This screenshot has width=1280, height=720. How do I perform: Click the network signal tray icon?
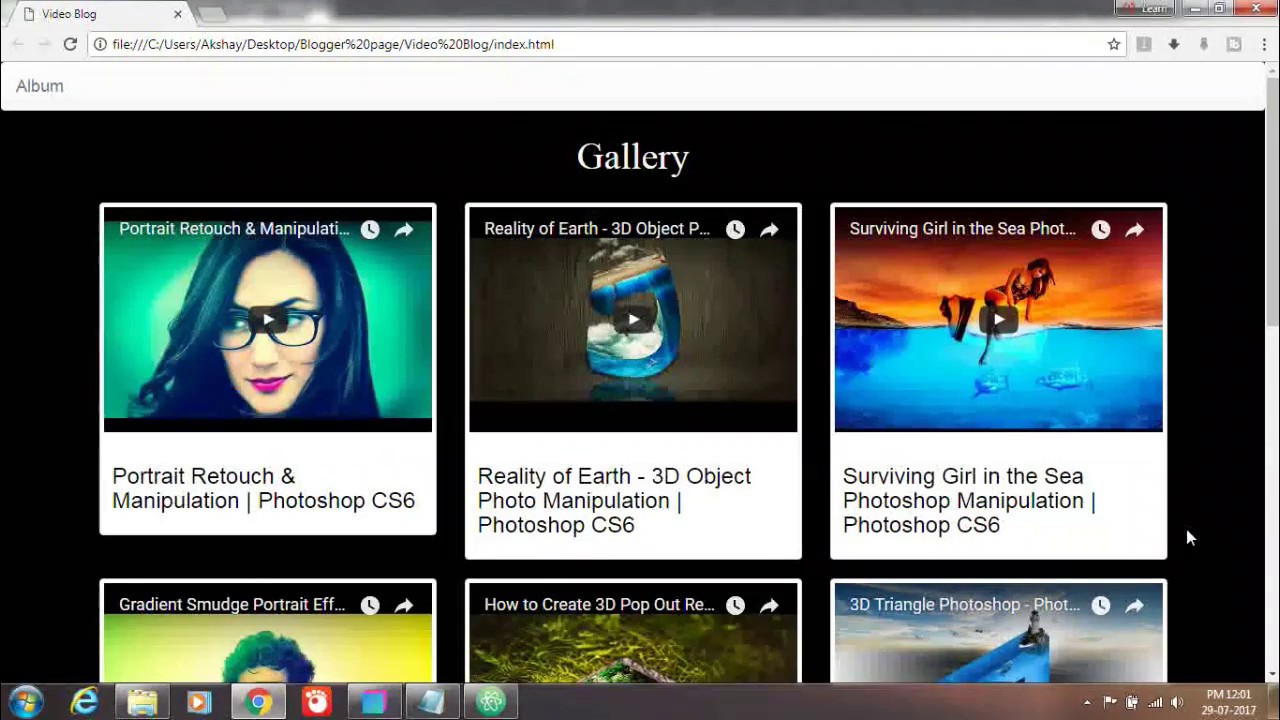[x=1155, y=702]
